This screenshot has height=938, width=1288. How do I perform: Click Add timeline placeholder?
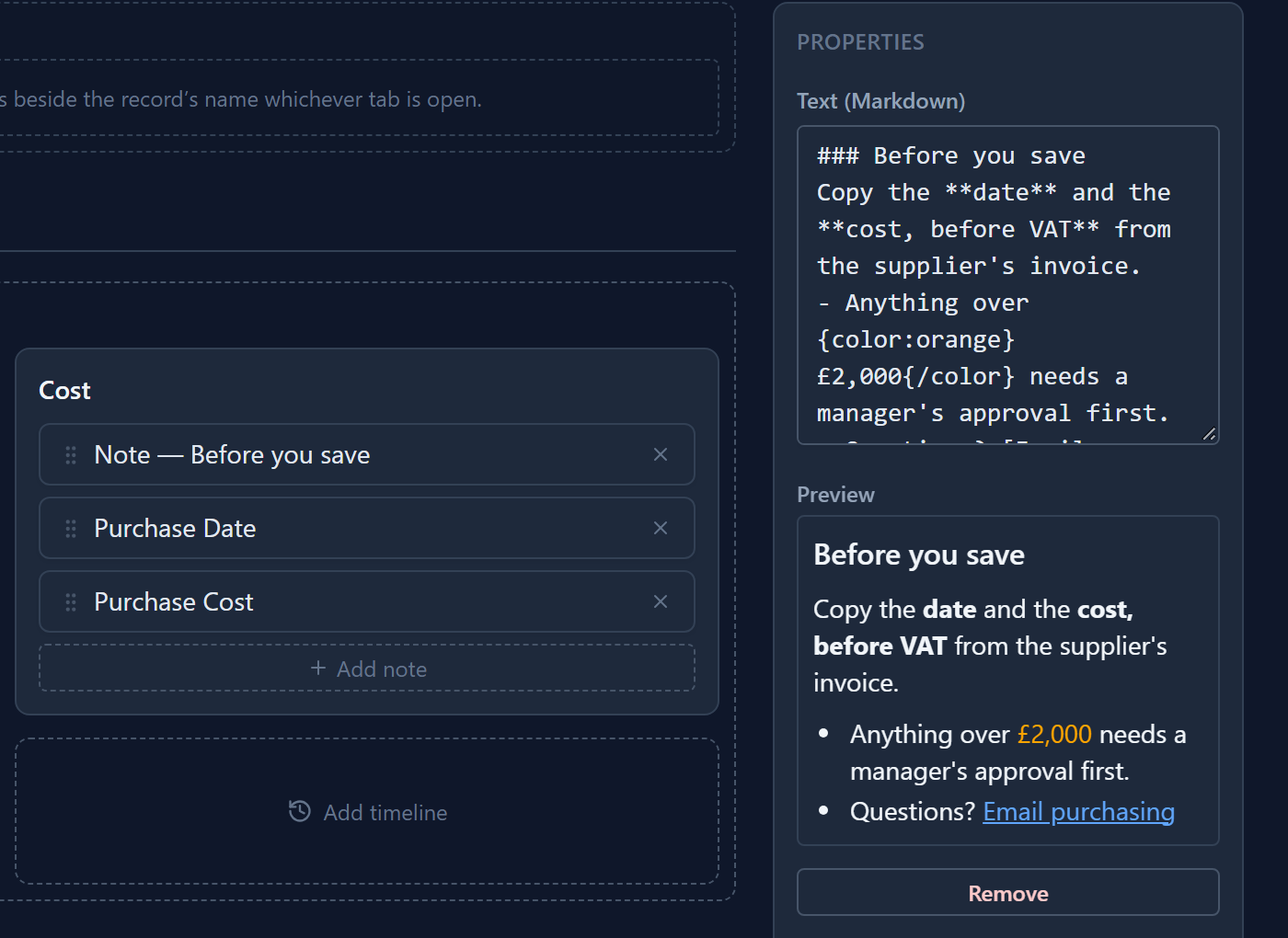[367, 811]
